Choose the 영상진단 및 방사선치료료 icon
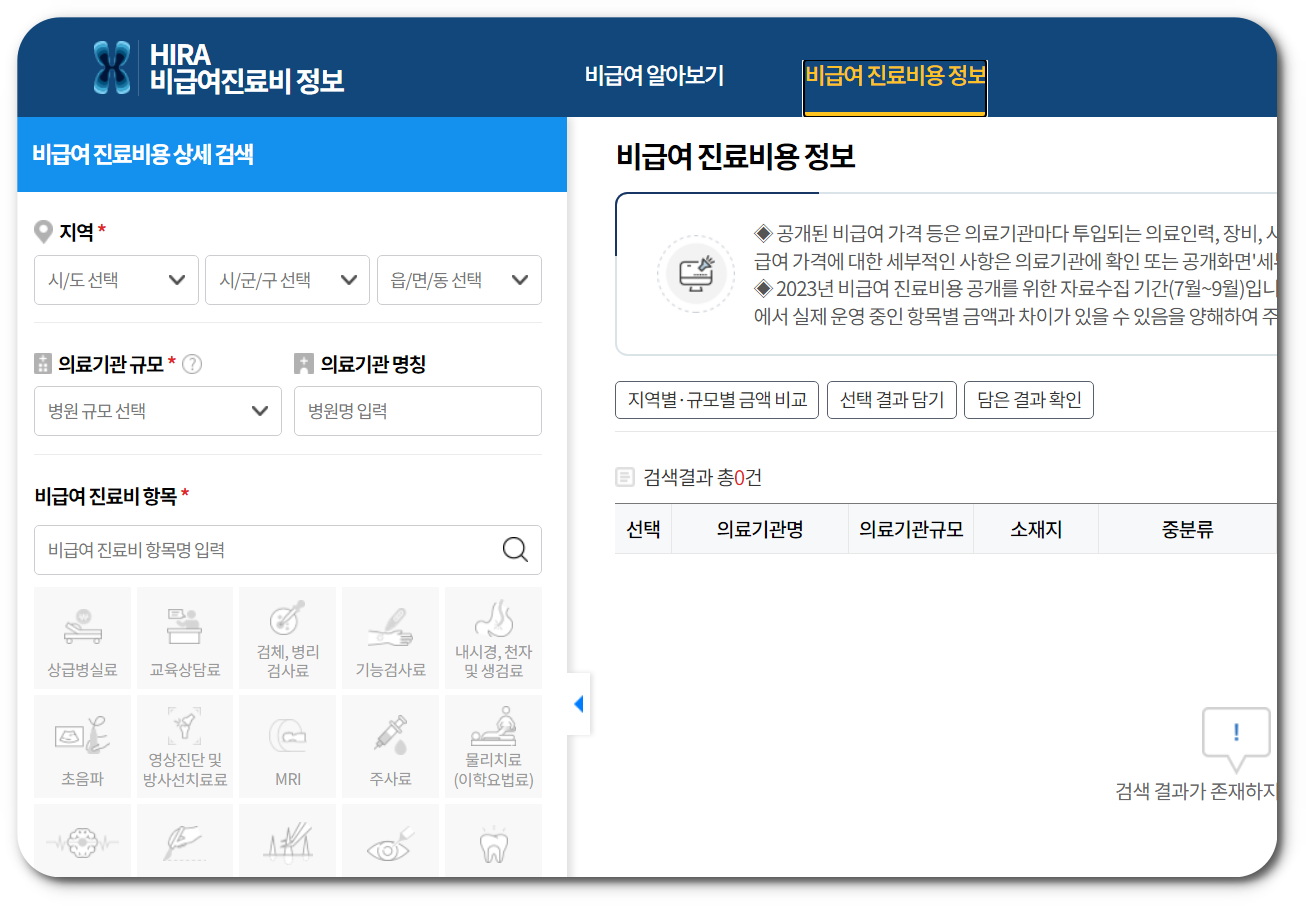Image resolution: width=1306 pixels, height=906 pixels. pos(184,746)
